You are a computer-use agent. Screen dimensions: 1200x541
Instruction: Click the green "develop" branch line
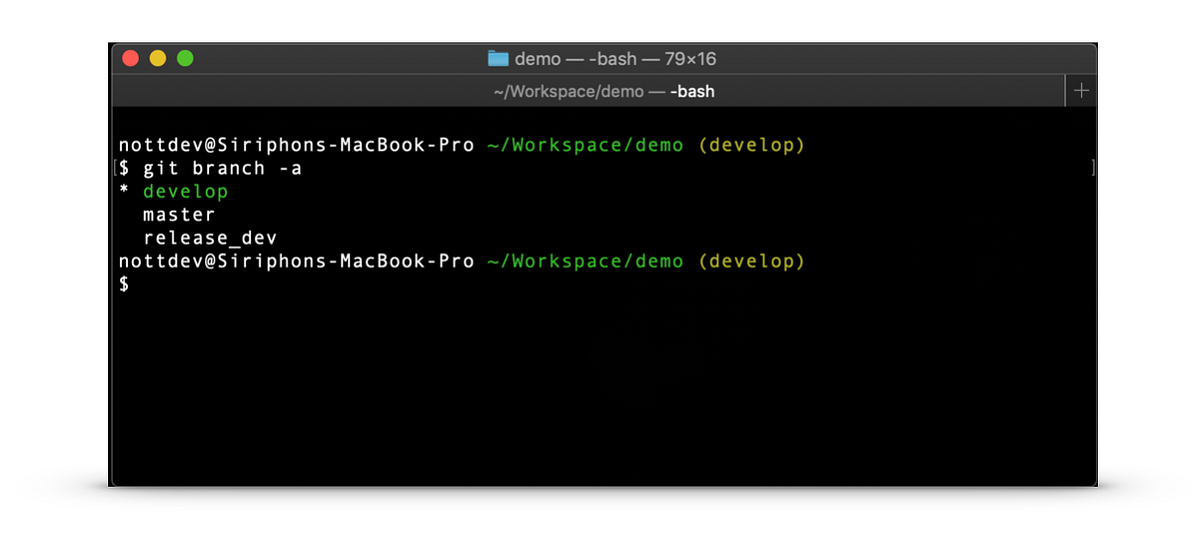(x=186, y=191)
